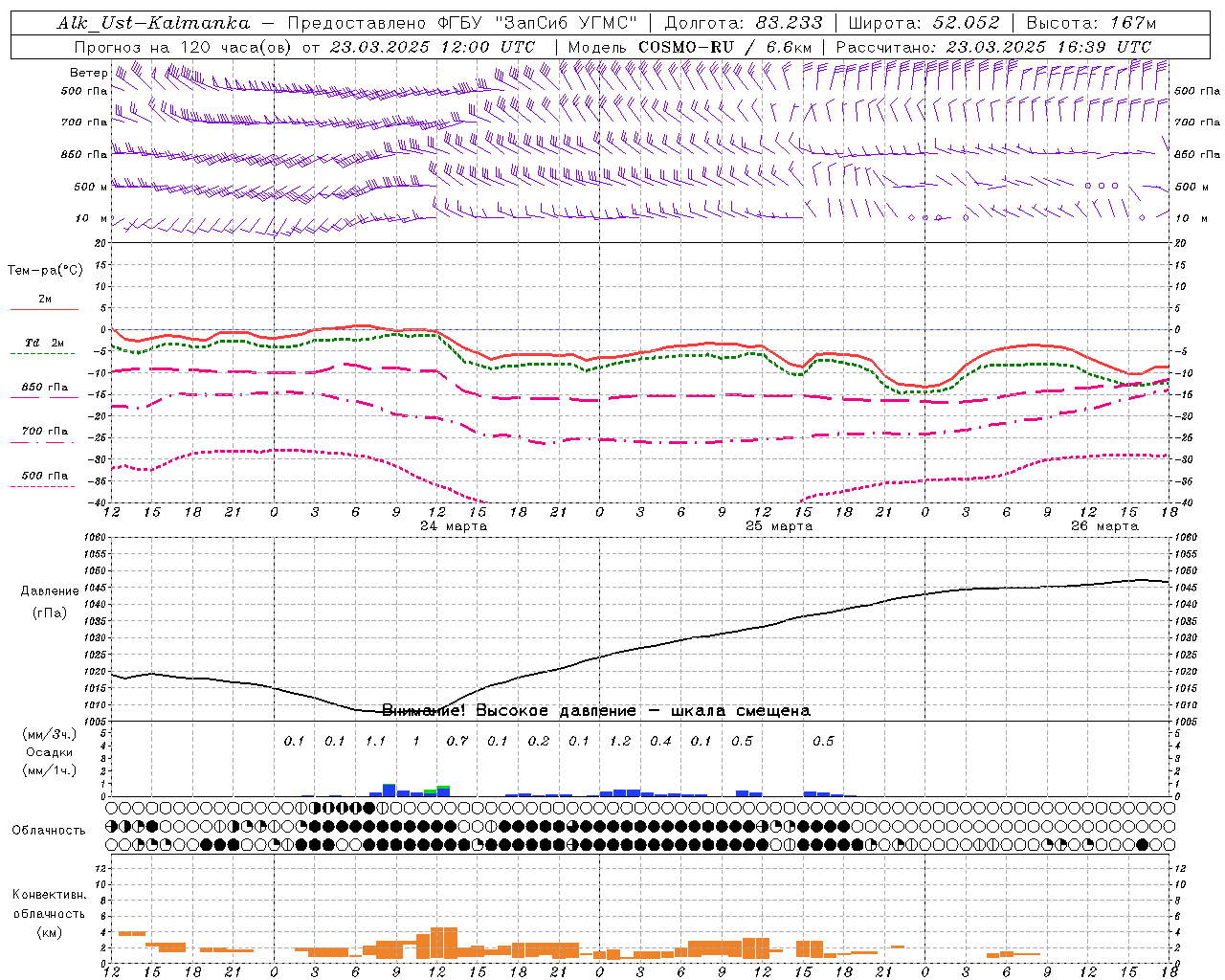Click the Тем-ра(°C) panel label

tap(45, 271)
